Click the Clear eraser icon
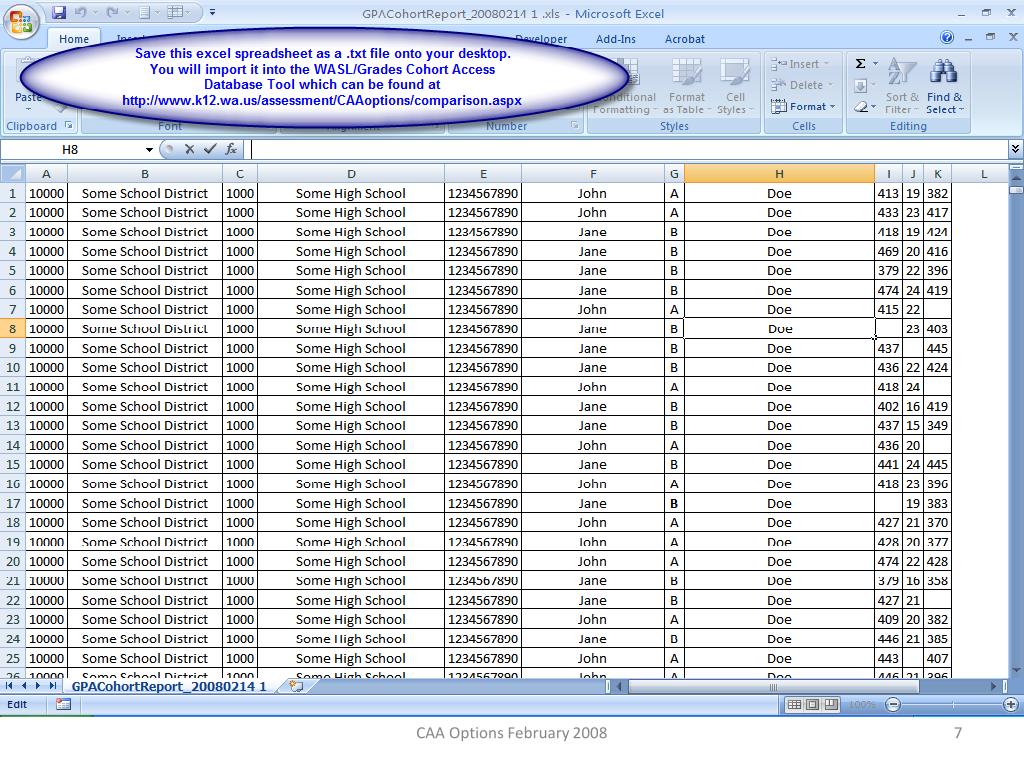This screenshot has width=1024, height=768. pos(861,106)
